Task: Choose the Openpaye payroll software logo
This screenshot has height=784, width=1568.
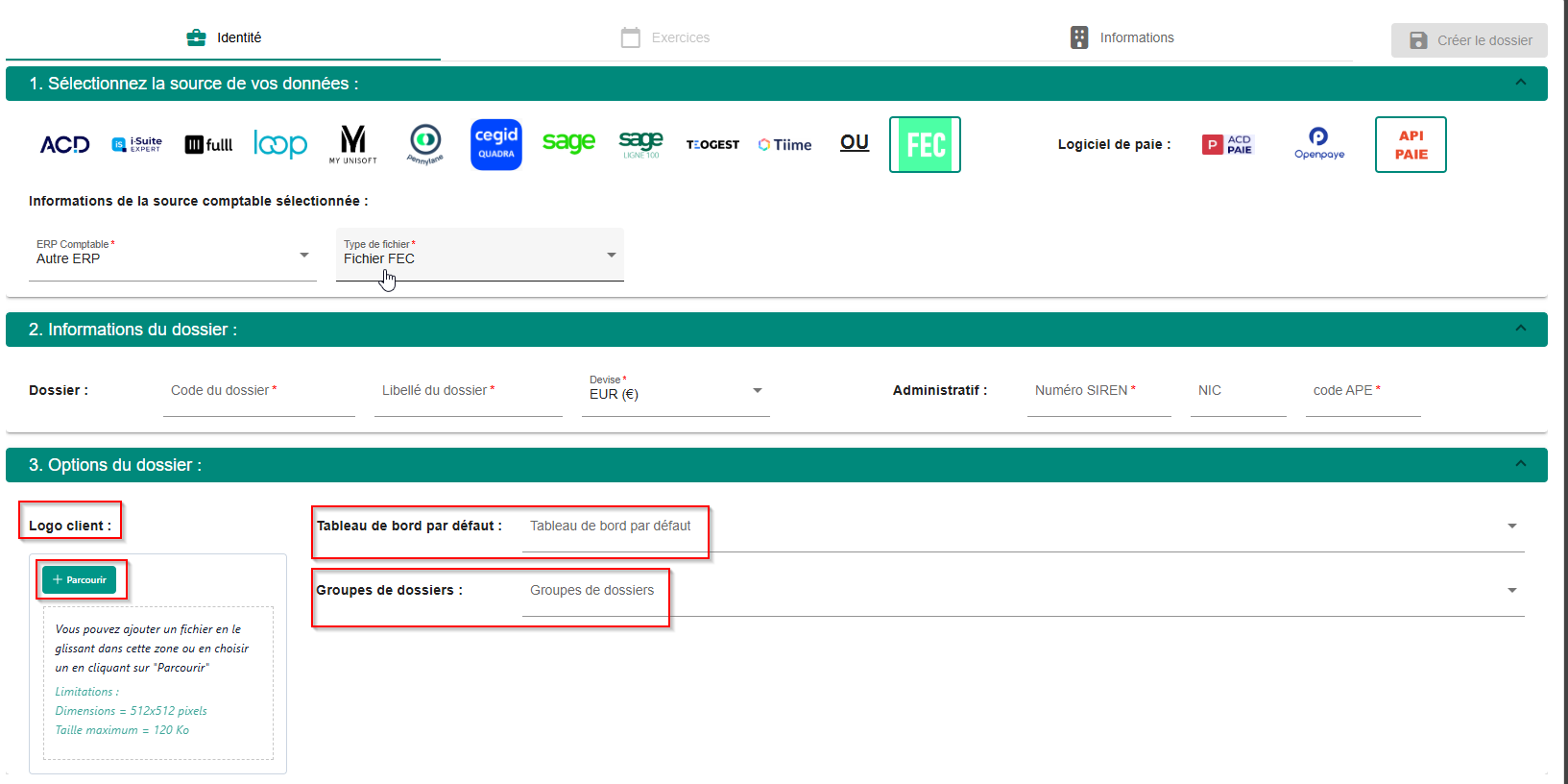Action: (1318, 144)
